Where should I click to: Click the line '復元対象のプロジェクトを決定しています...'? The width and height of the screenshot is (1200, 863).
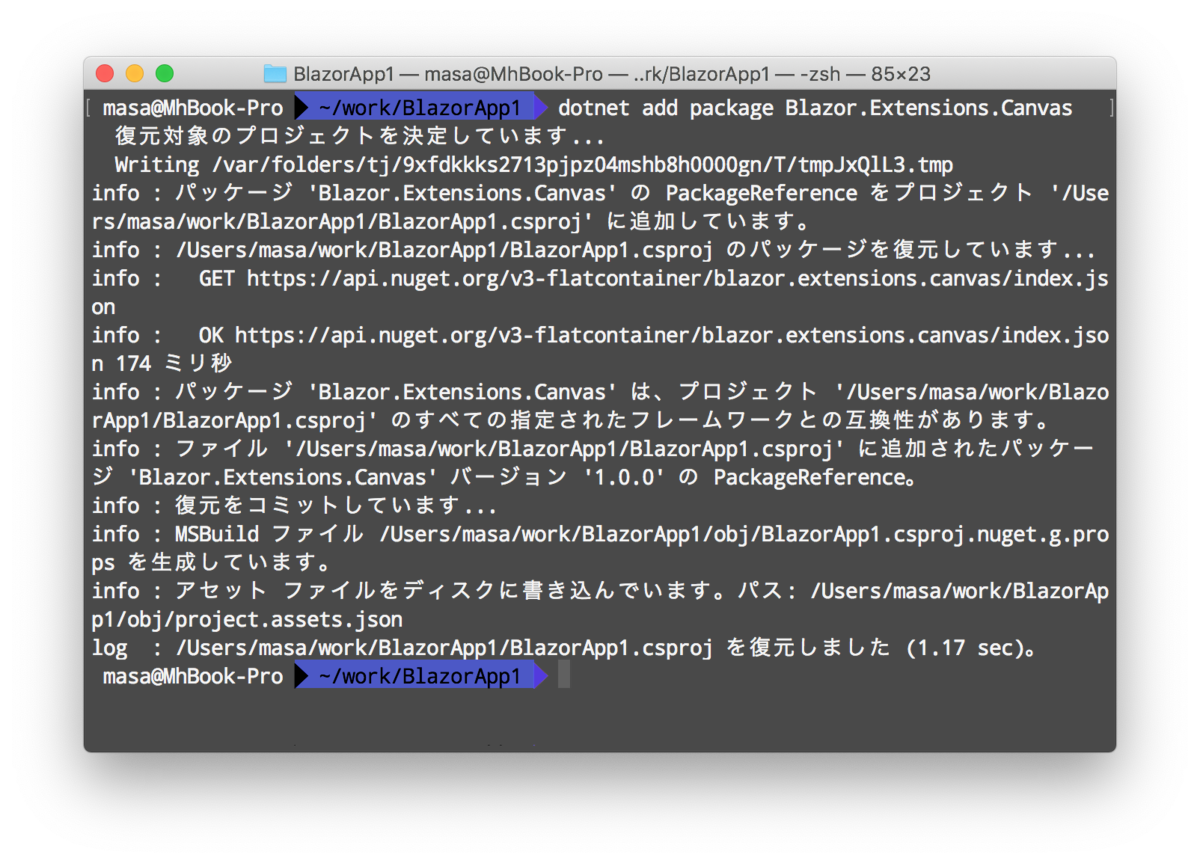coord(359,136)
